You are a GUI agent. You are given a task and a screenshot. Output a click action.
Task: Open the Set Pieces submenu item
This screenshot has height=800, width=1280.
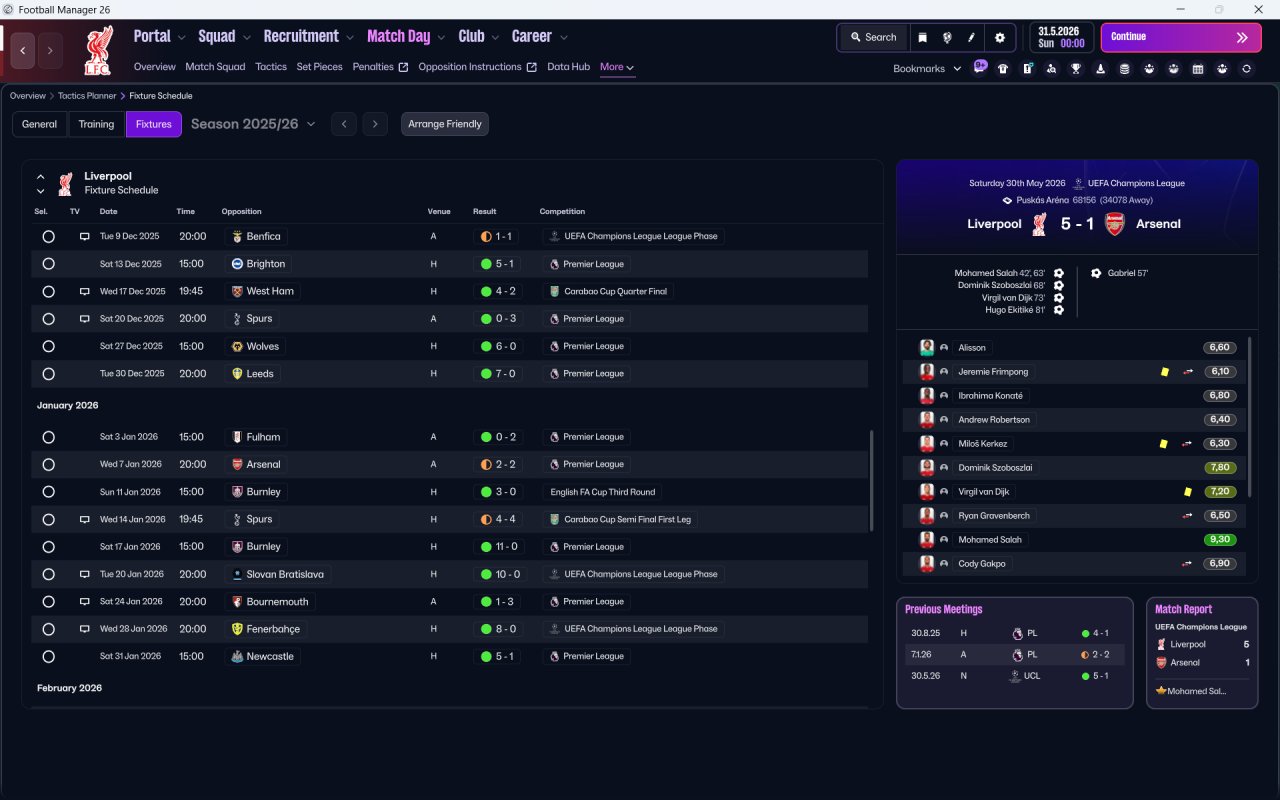pyautogui.click(x=320, y=67)
